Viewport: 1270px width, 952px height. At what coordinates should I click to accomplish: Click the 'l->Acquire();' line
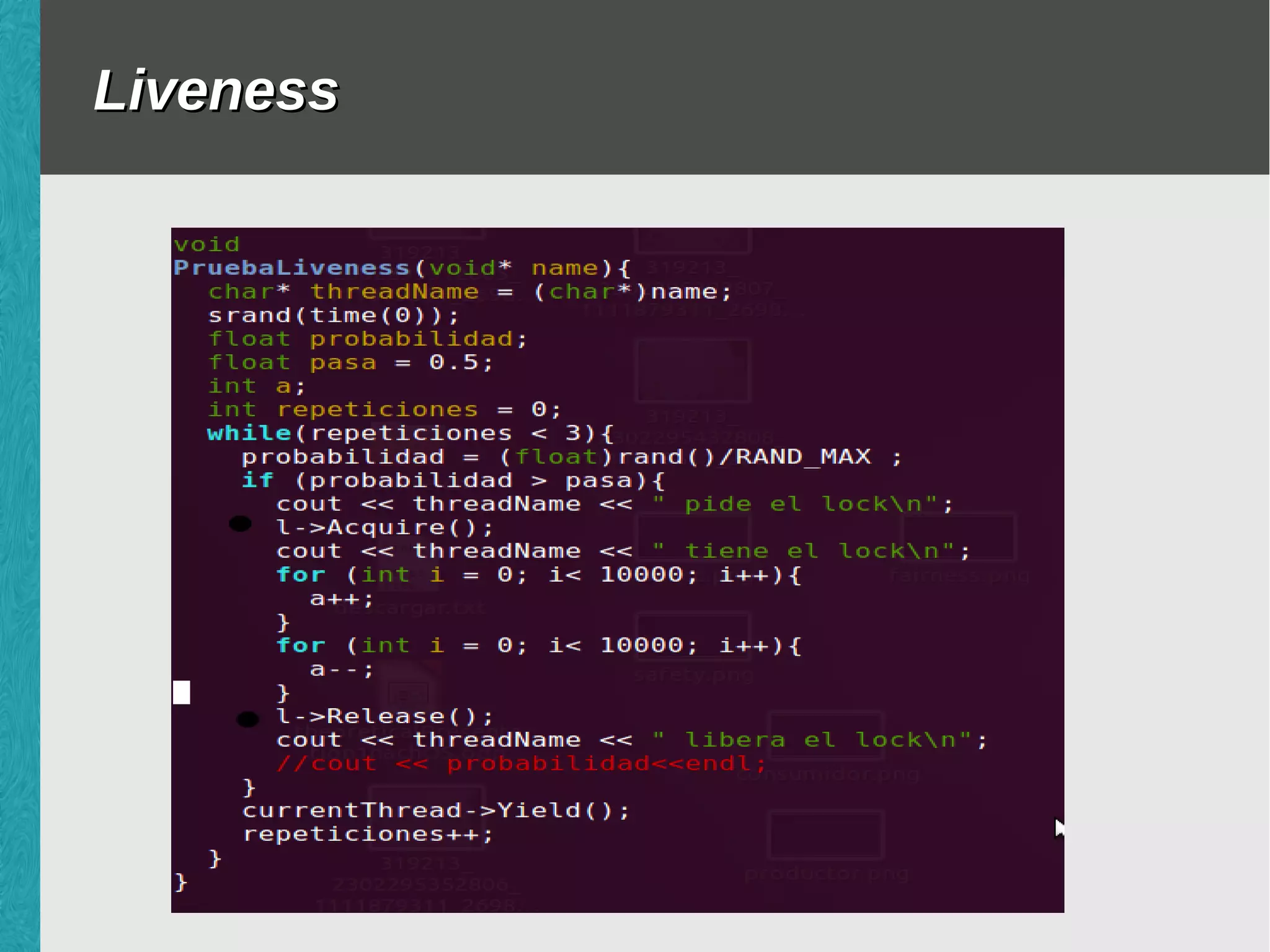click(x=384, y=527)
